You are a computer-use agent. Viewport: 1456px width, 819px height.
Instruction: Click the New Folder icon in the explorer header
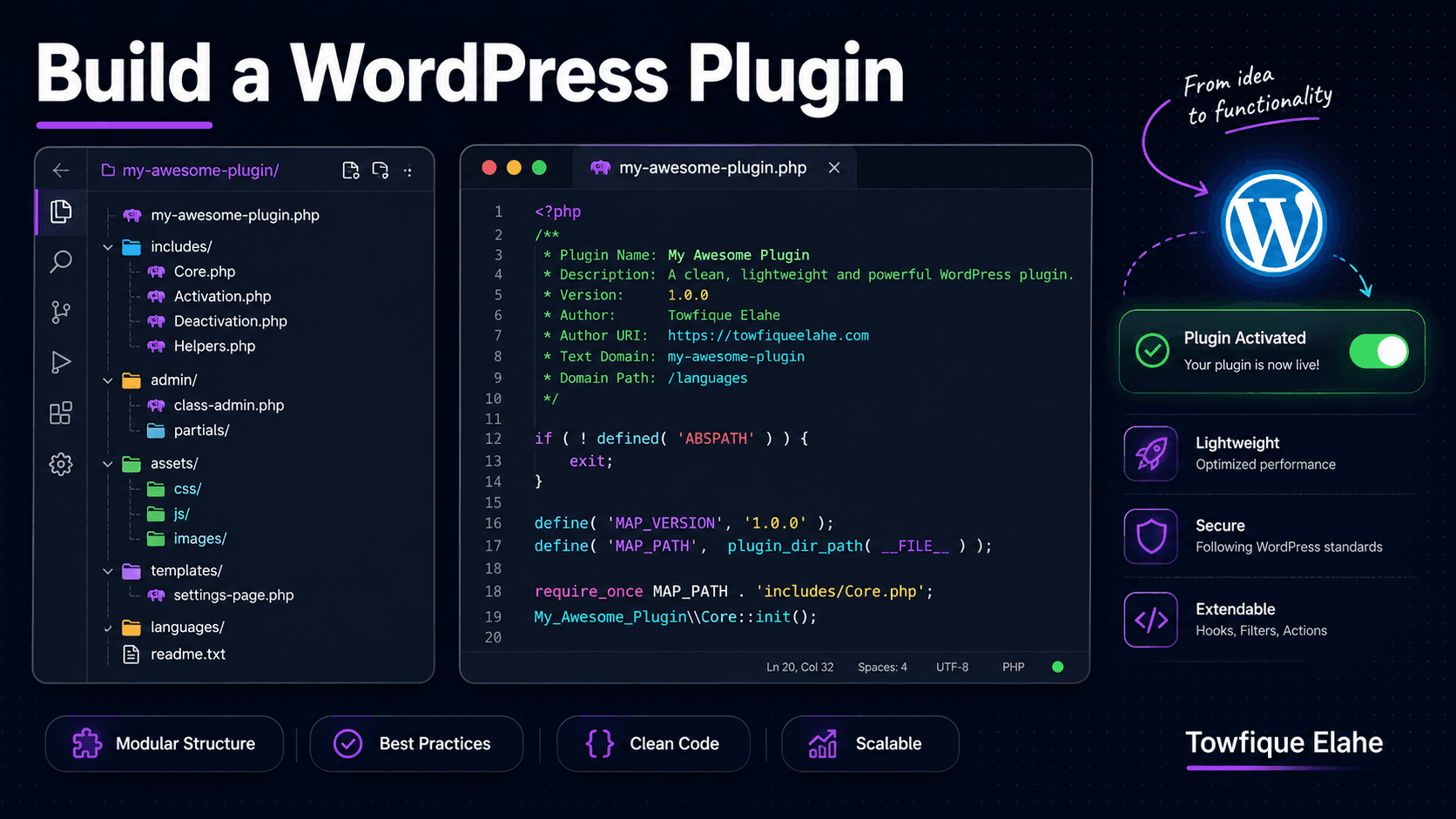(381, 171)
